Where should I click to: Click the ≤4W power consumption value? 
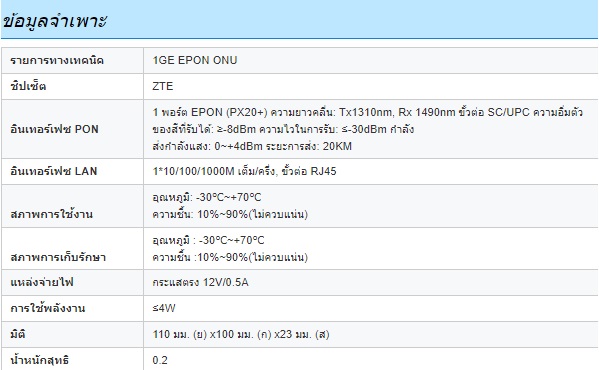164,308
